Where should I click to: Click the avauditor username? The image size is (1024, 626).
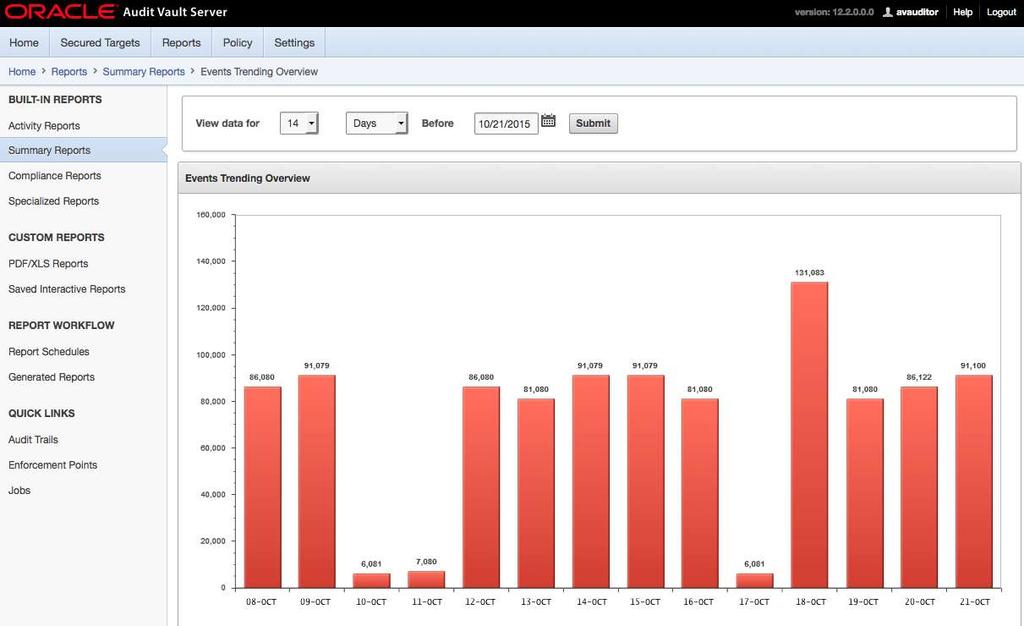point(917,12)
